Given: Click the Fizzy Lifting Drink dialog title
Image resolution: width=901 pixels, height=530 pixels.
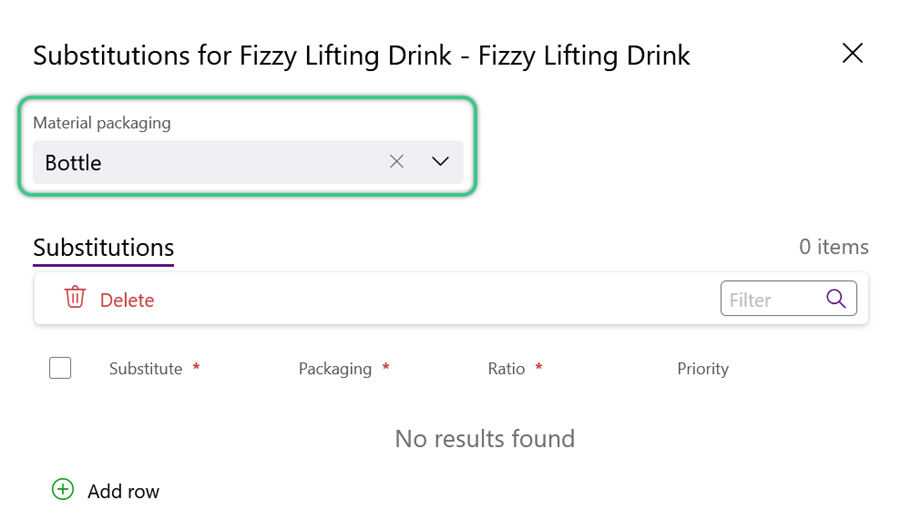Looking at the screenshot, I should click(x=361, y=56).
